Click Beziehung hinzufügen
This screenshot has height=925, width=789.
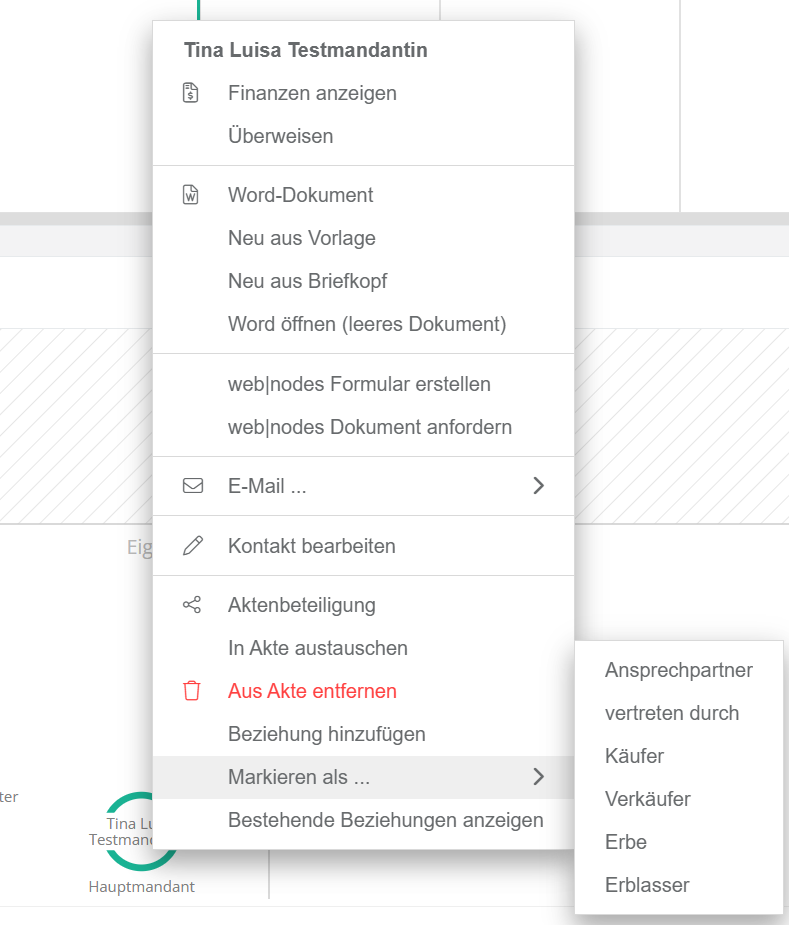click(x=326, y=734)
